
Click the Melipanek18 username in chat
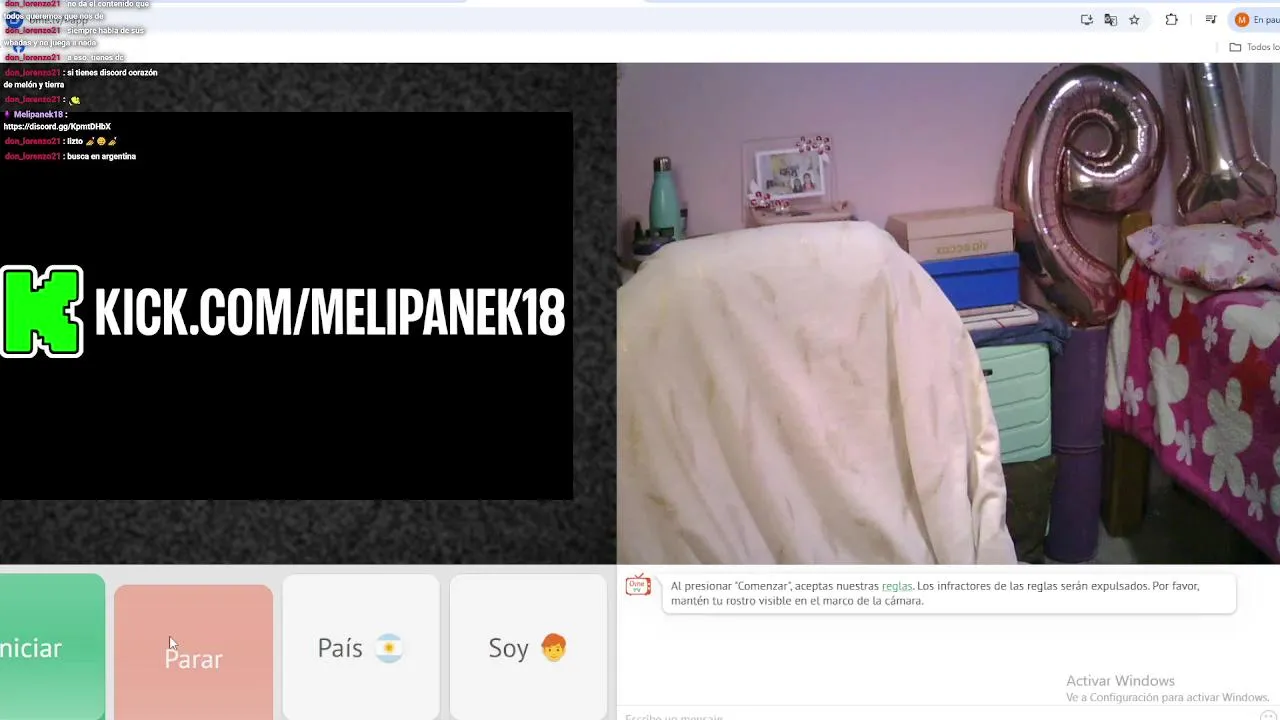coord(38,114)
